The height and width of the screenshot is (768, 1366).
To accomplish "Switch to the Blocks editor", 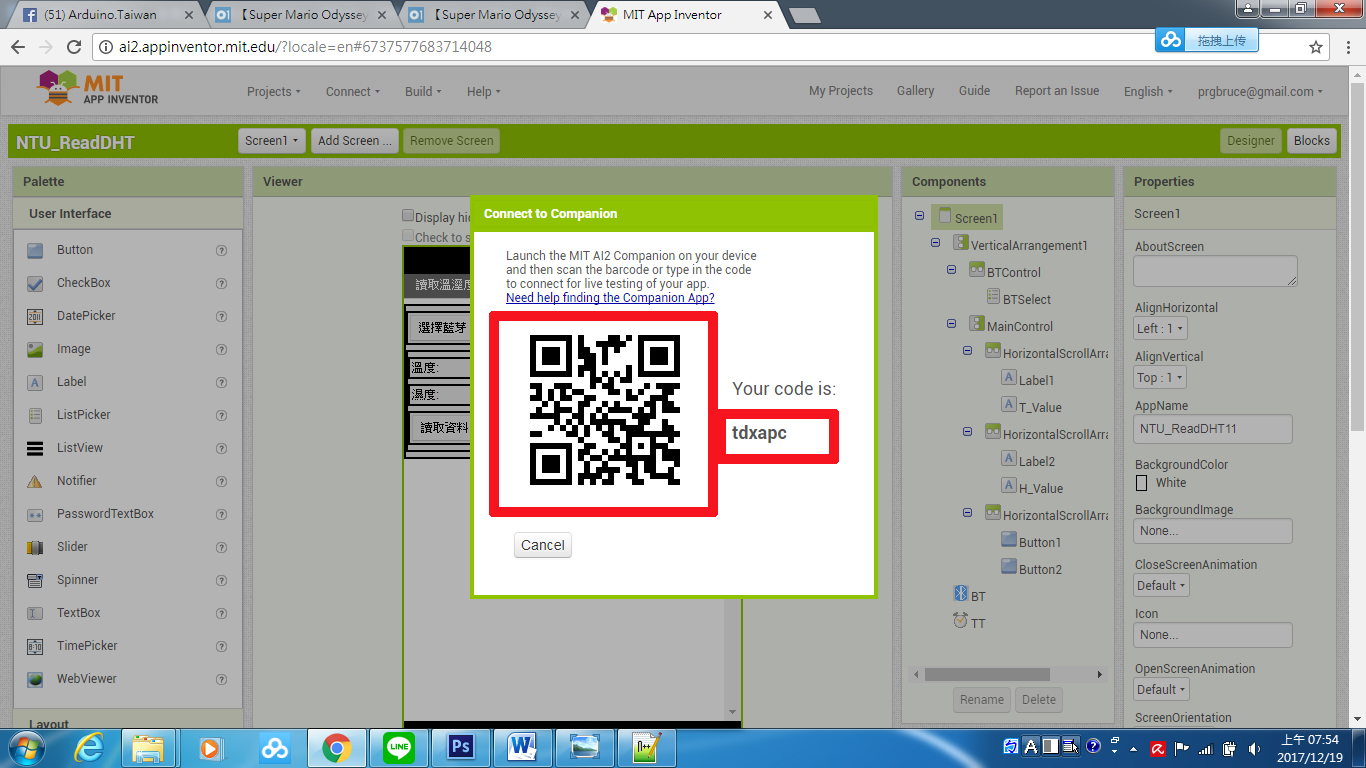I will 1311,141.
